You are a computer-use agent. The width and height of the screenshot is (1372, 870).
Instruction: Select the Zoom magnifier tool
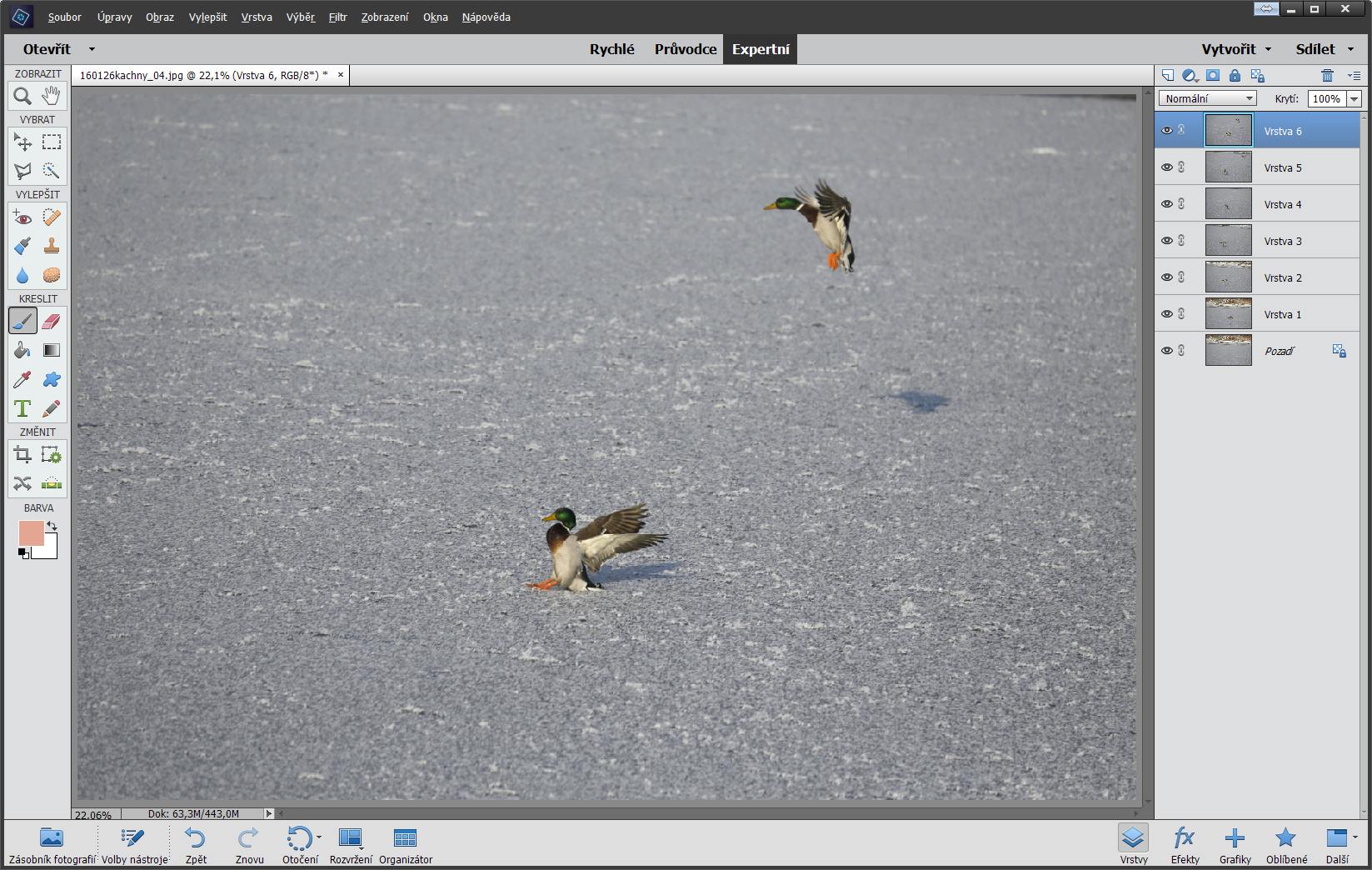click(22, 97)
